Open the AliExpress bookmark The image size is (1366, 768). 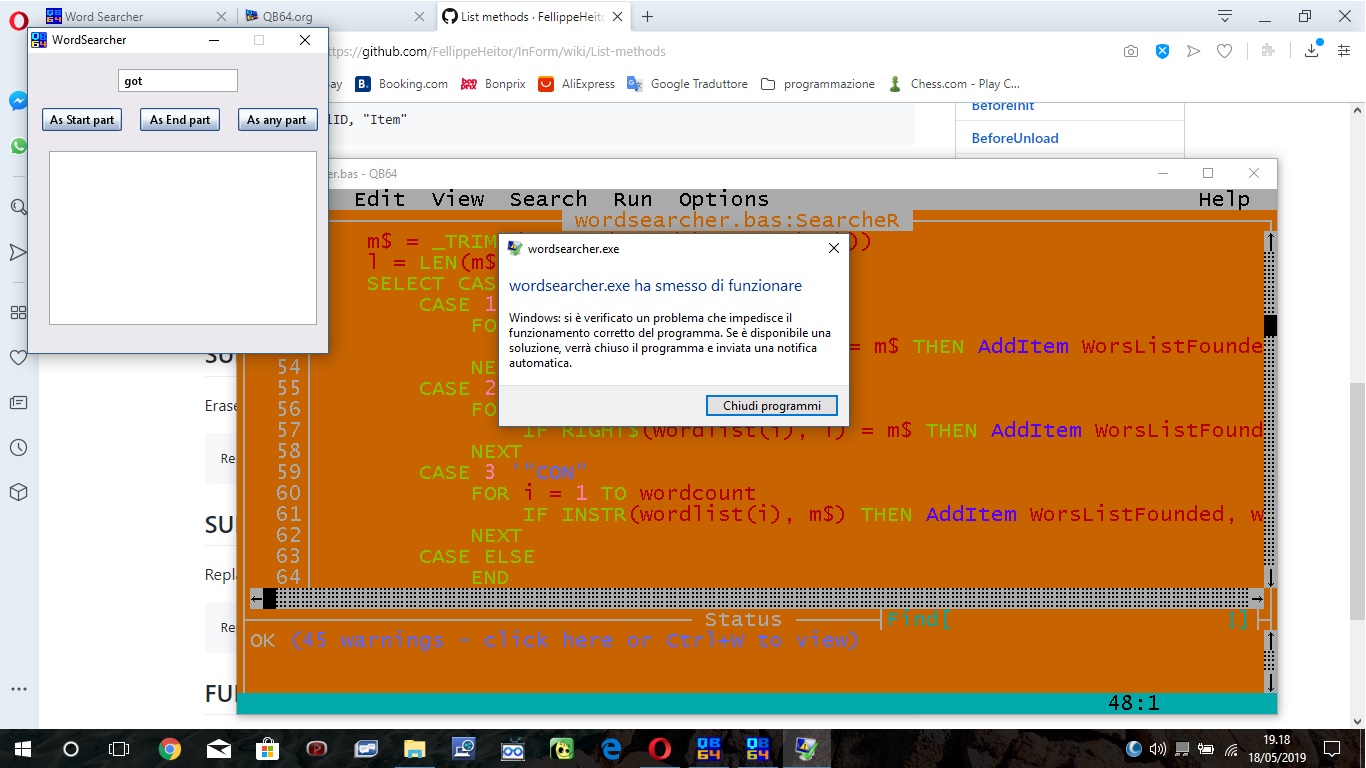577,84
